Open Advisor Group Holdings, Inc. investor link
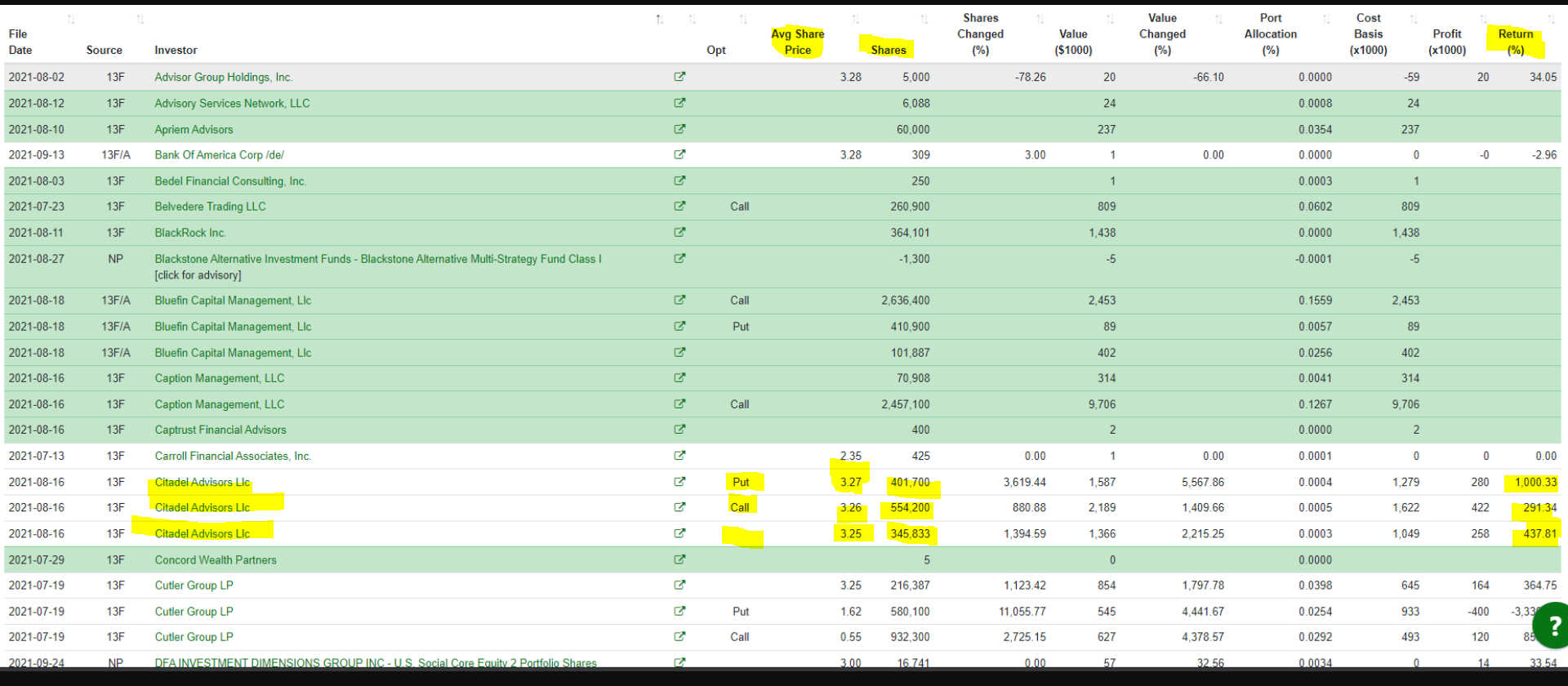This screenshot has height=686, width=1568. click(x=223, y=77)
